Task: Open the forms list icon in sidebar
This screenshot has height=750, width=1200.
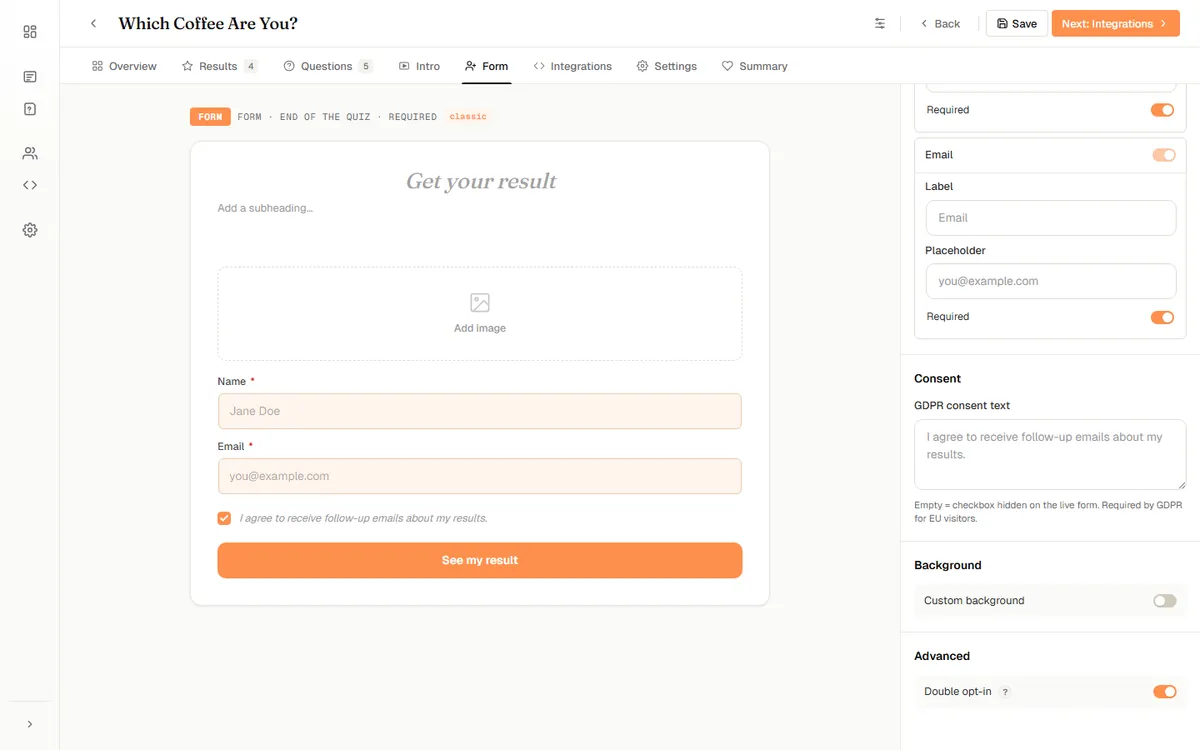Action: click(x=30, y=77)
